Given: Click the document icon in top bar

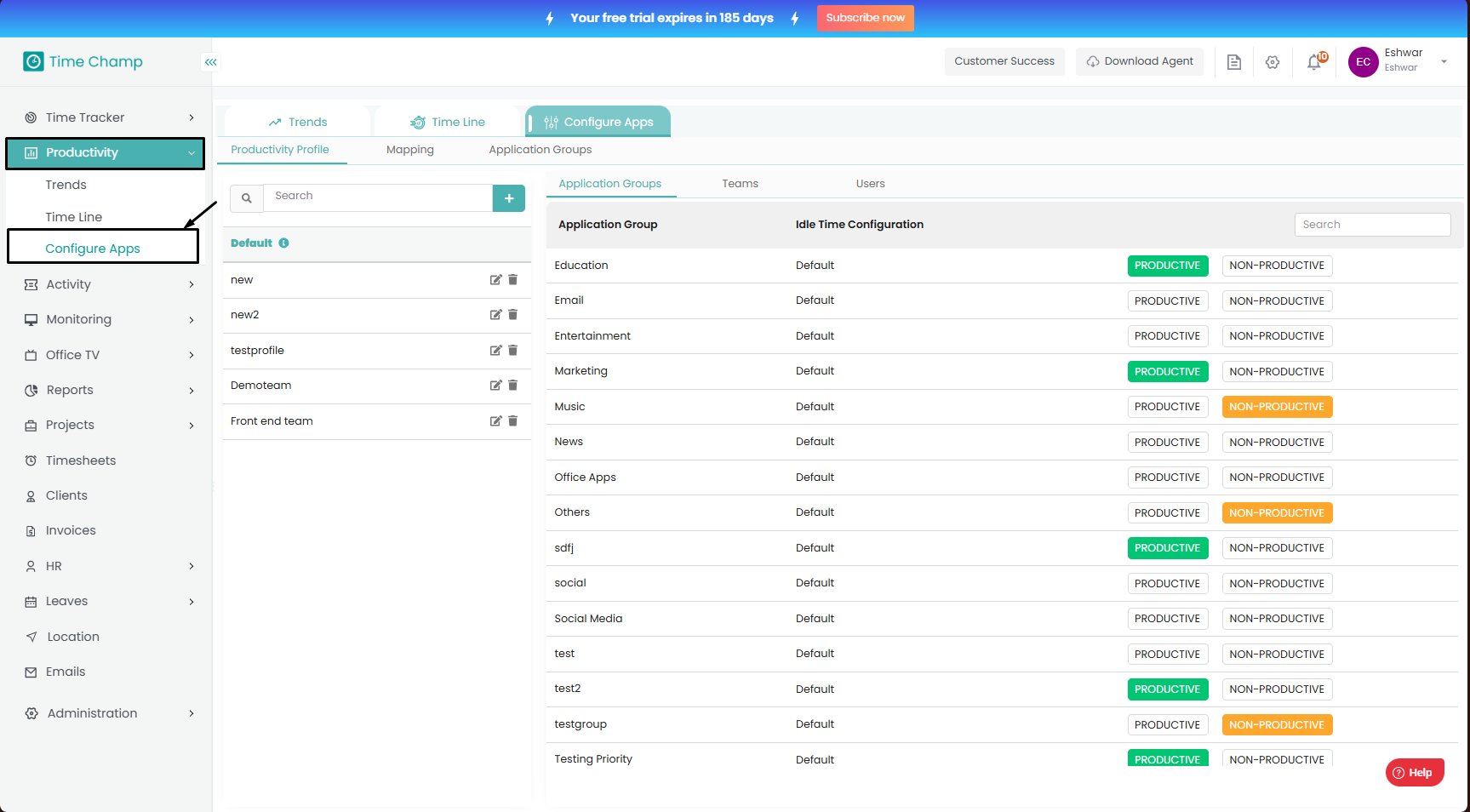Looking at the screenshot, I should tap(1233, 62).
